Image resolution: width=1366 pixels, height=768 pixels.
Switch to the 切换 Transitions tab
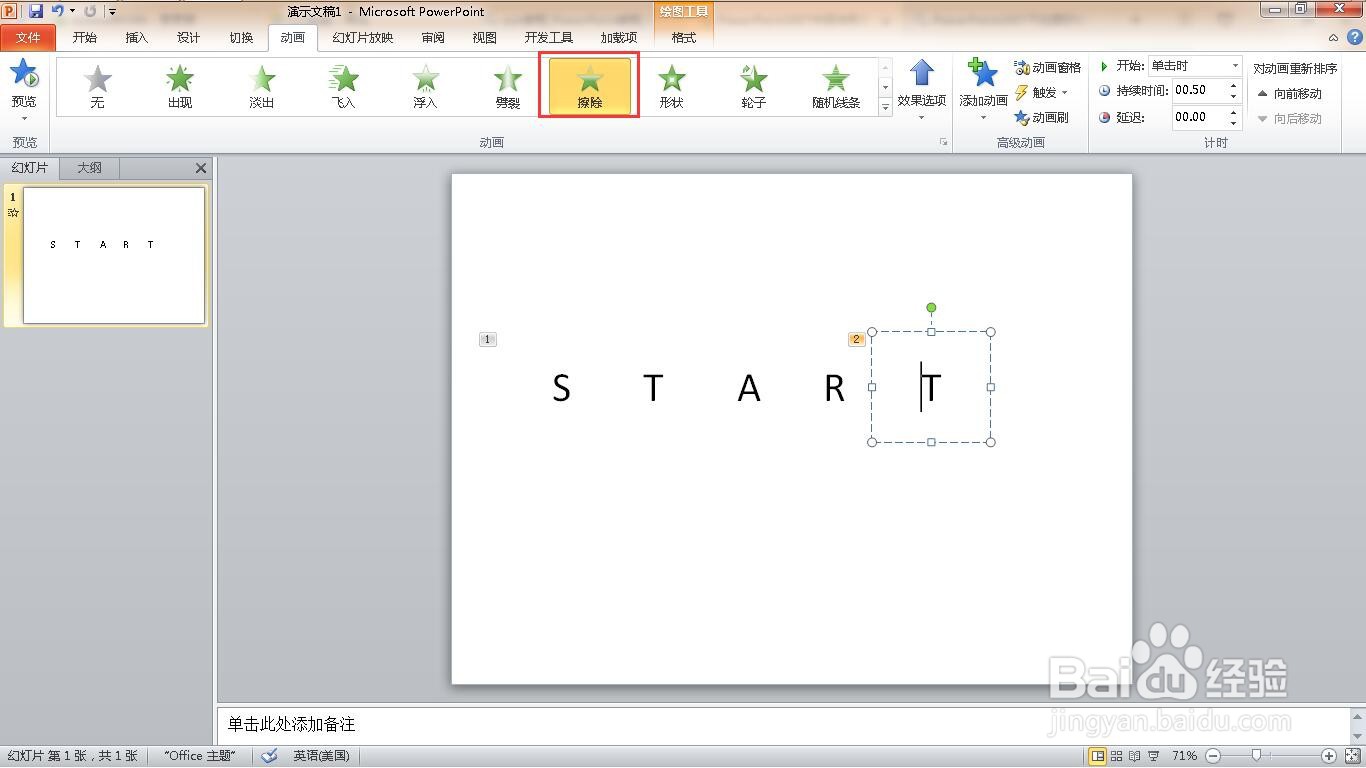click(241, 38)
